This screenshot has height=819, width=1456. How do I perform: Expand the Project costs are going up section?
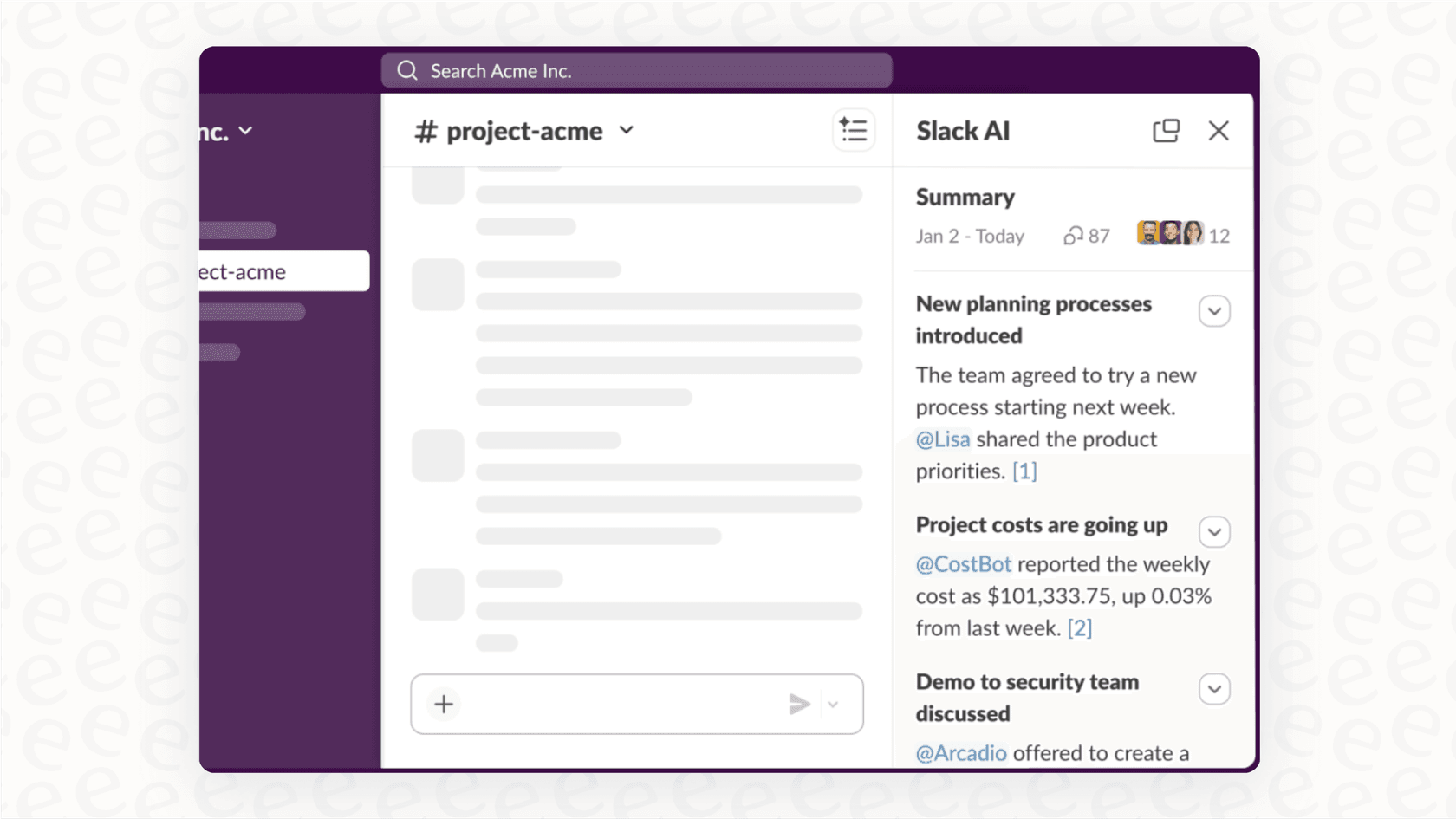coord(1214,531)
